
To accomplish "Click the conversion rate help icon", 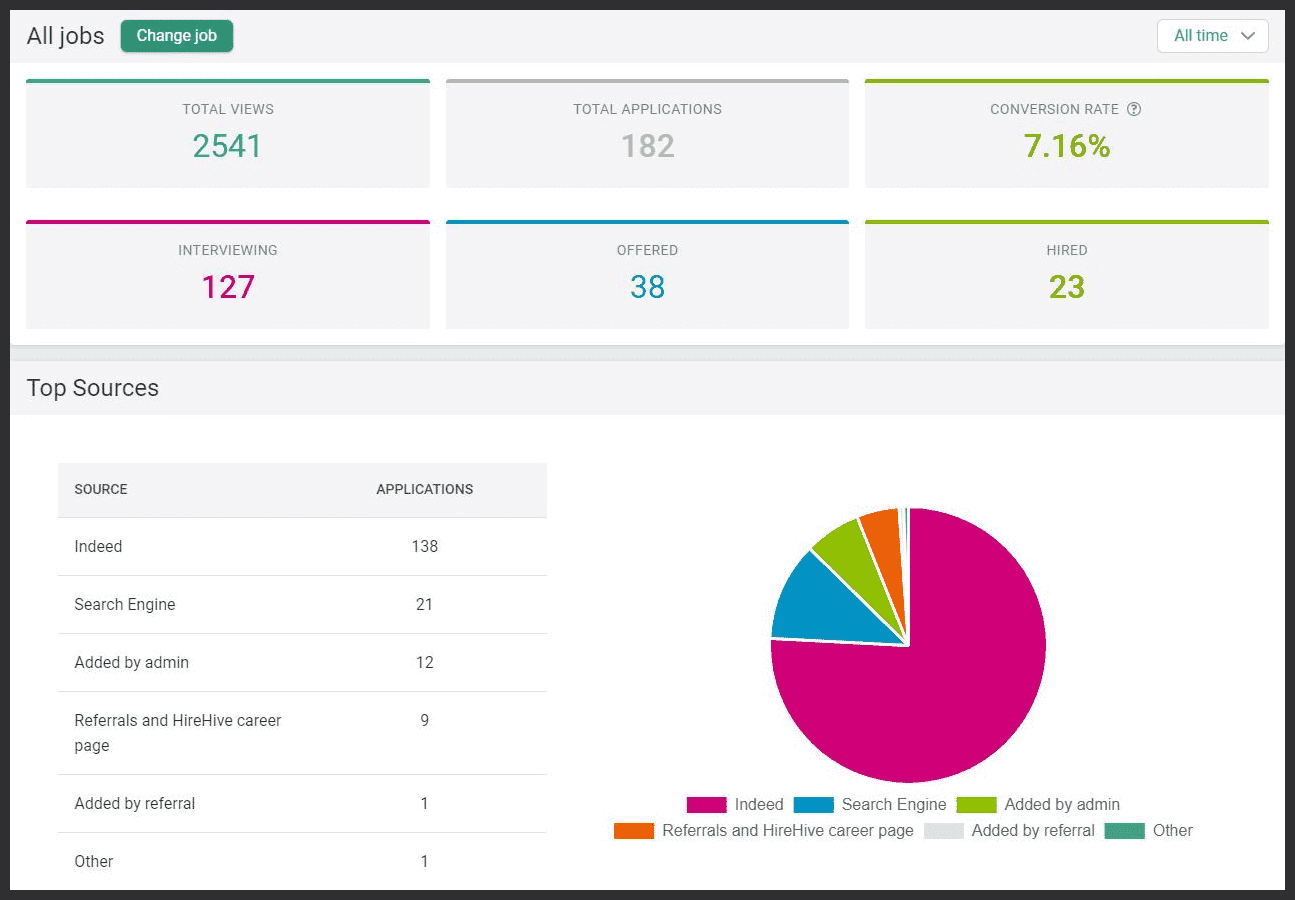I will pos(1133,110).
